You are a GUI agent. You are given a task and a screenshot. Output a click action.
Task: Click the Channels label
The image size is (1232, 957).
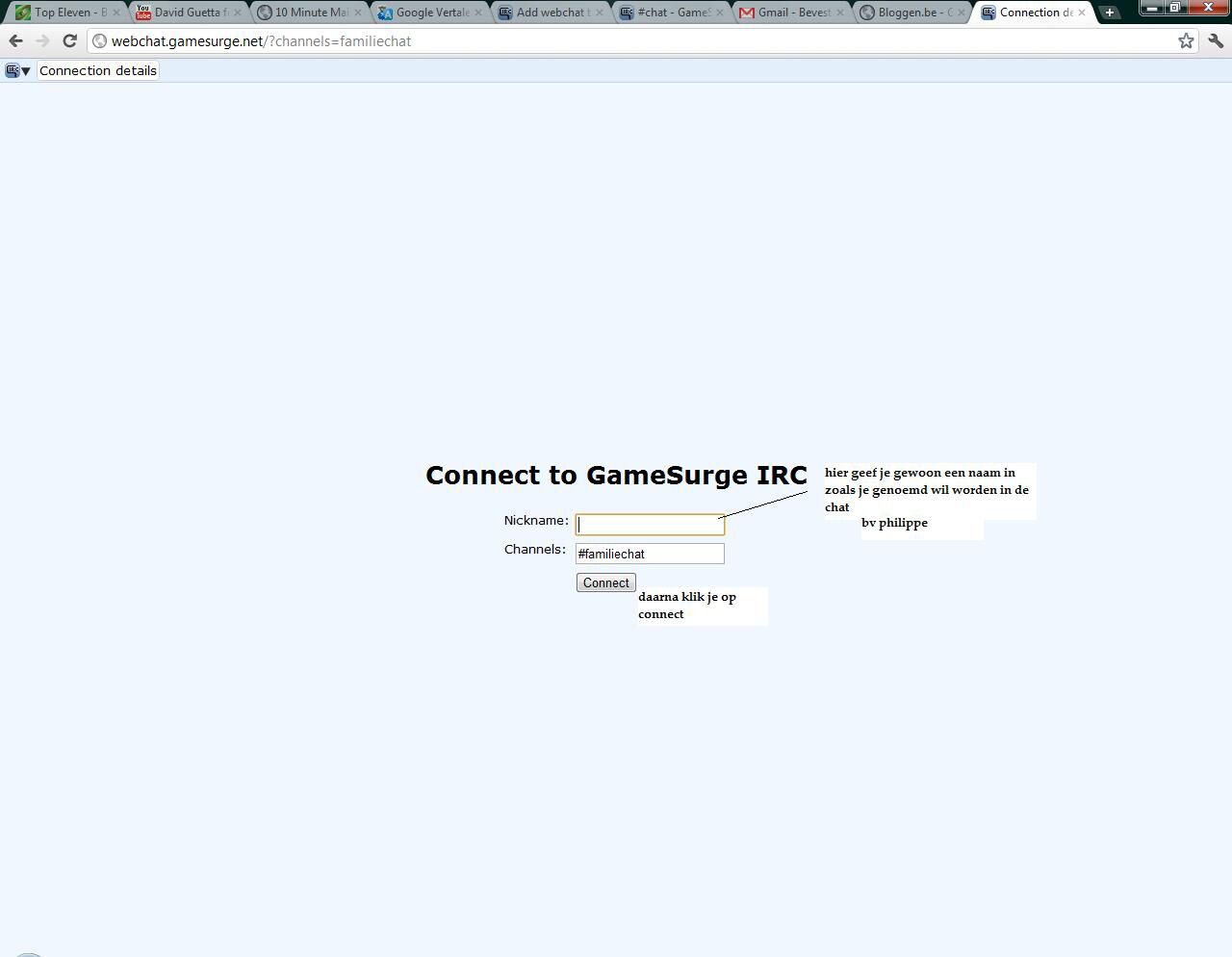(x=535, y=549)
